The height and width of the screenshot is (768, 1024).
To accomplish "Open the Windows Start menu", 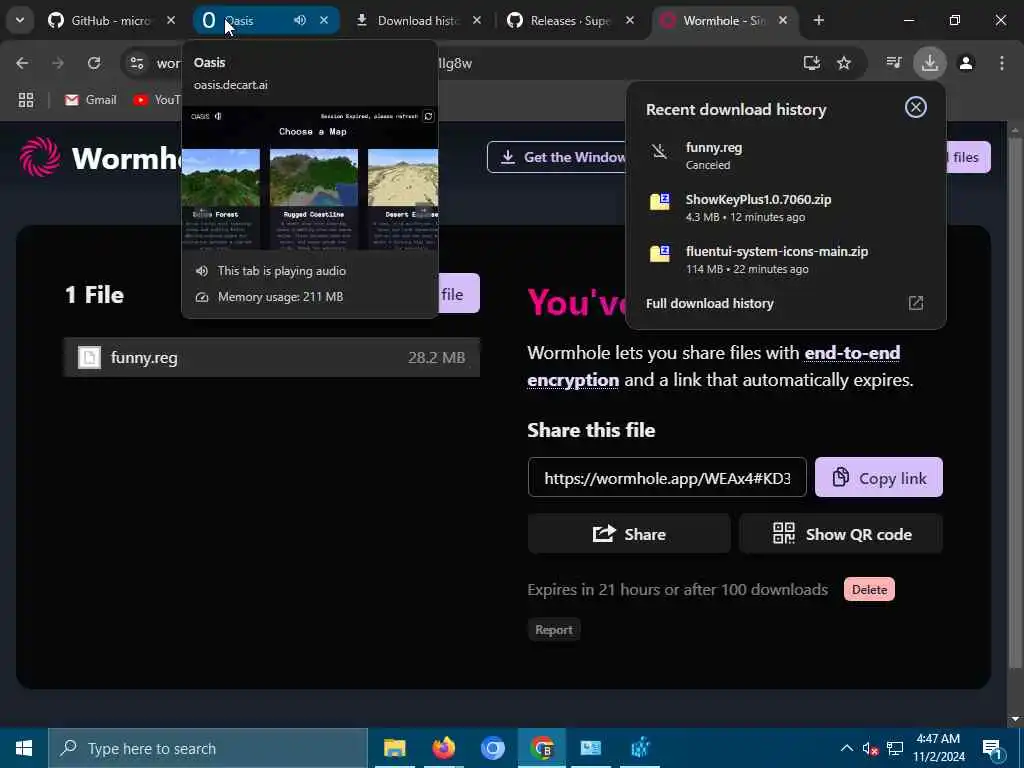I will 24,748.
